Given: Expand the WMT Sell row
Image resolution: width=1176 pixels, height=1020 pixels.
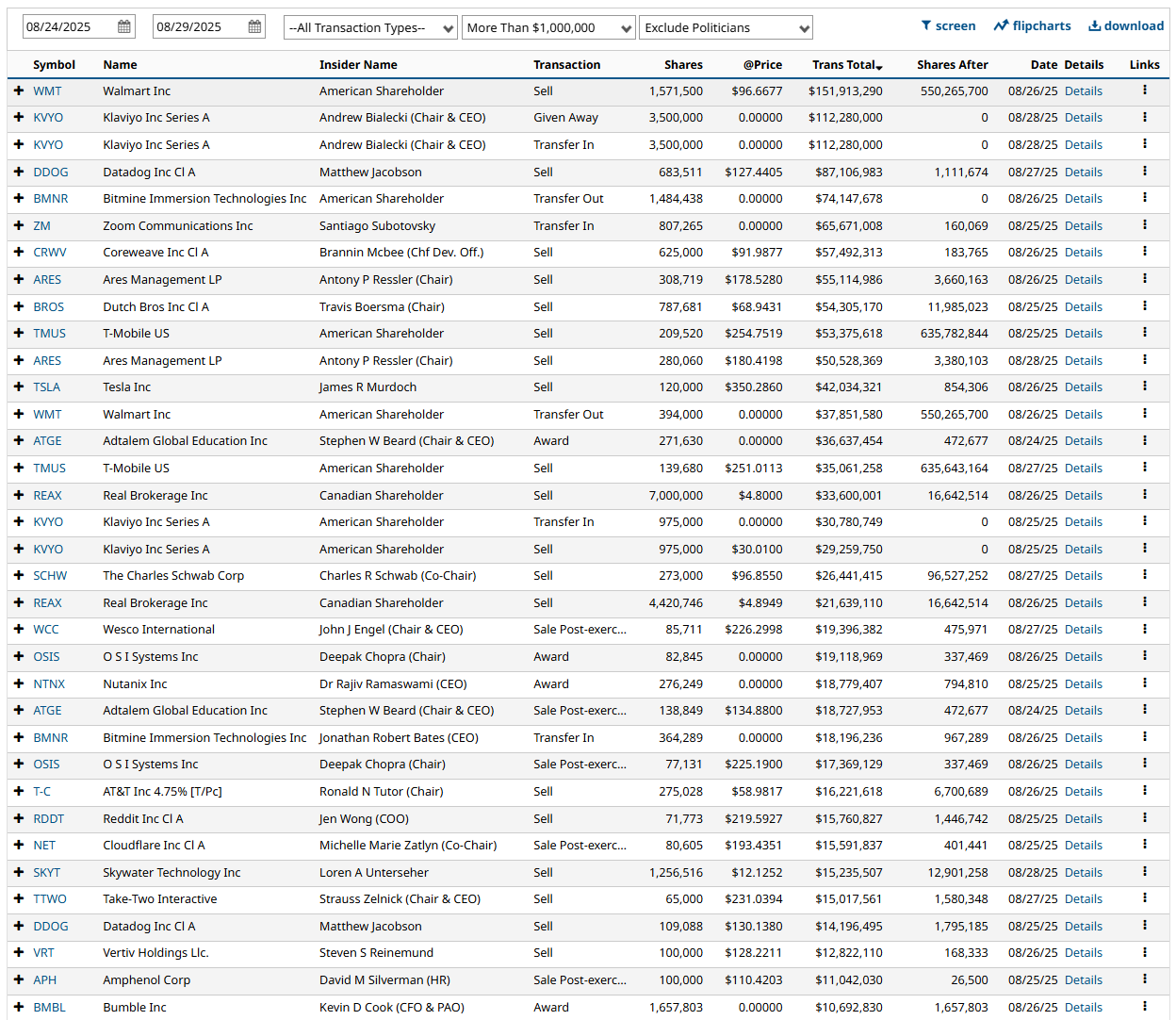Looking at the screenshot, I should point(19,90).
